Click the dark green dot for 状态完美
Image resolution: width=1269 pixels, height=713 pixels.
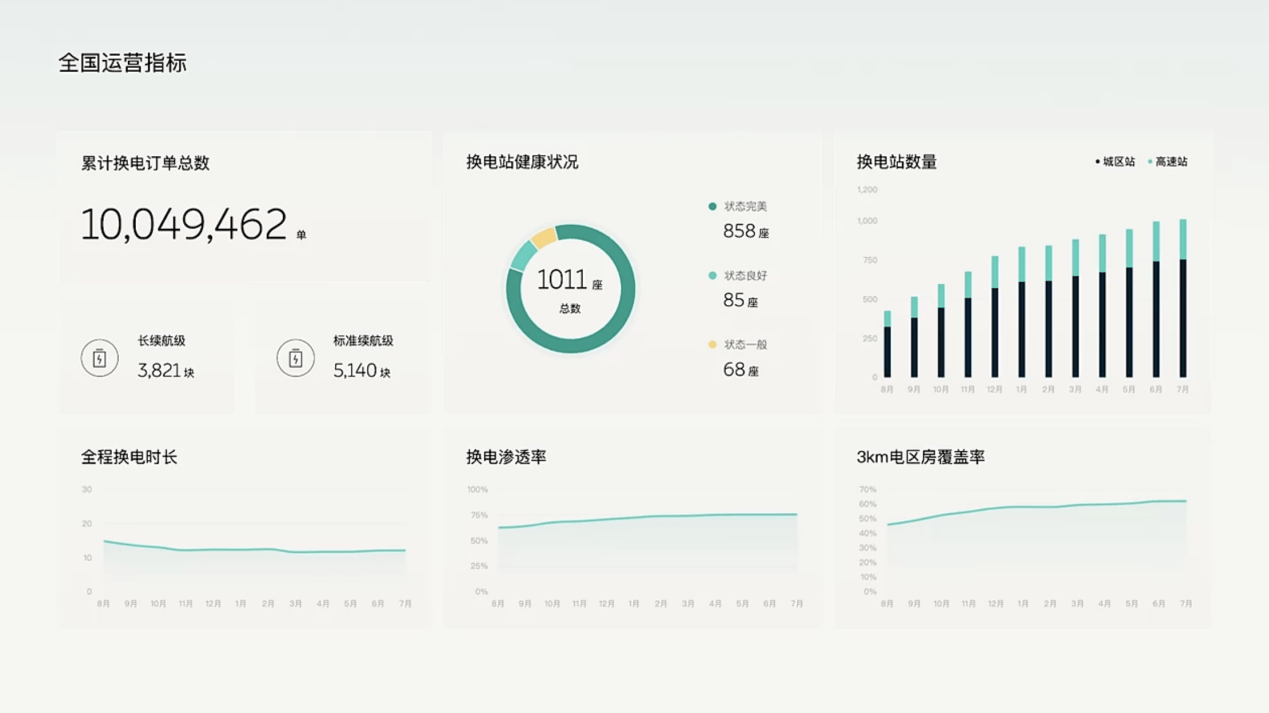(712, 206)
